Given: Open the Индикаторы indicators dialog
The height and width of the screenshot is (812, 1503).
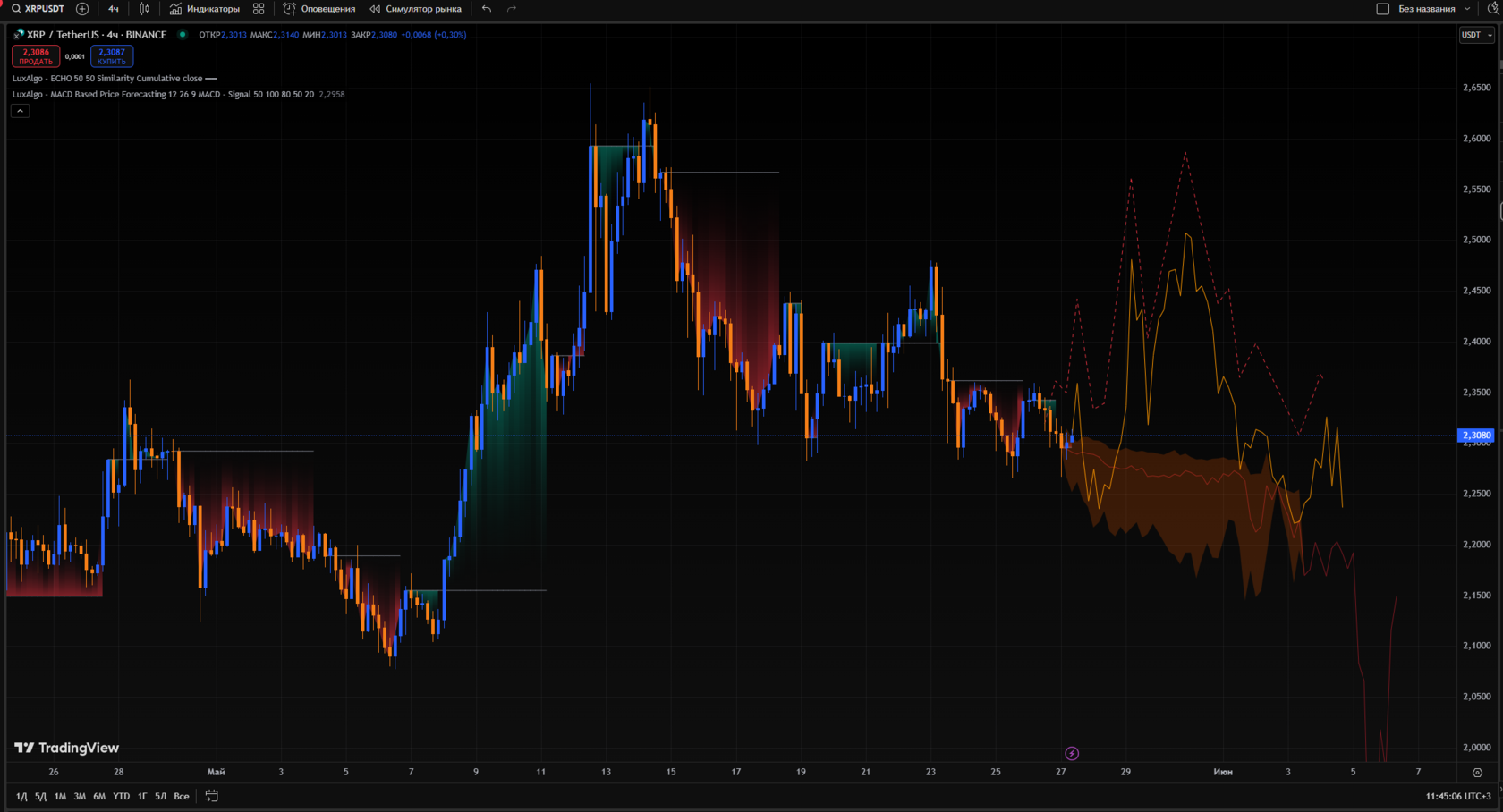Looking at the screenshot, I should [205, 9].
